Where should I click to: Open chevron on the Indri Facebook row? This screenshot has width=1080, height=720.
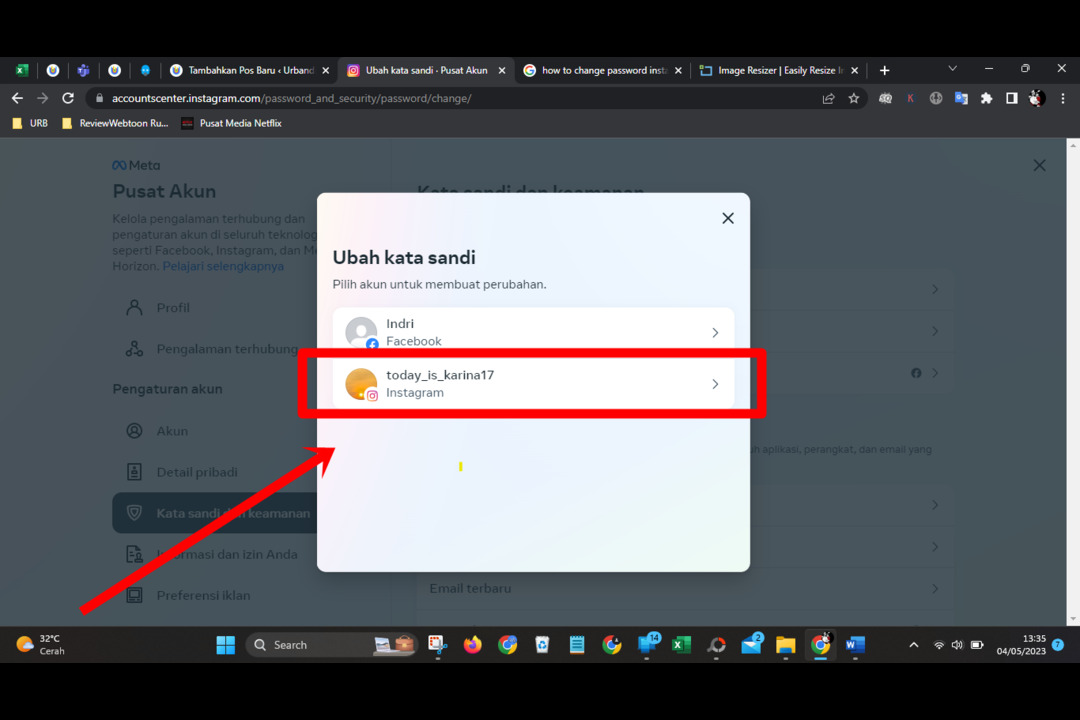click(x=715, y=333)
